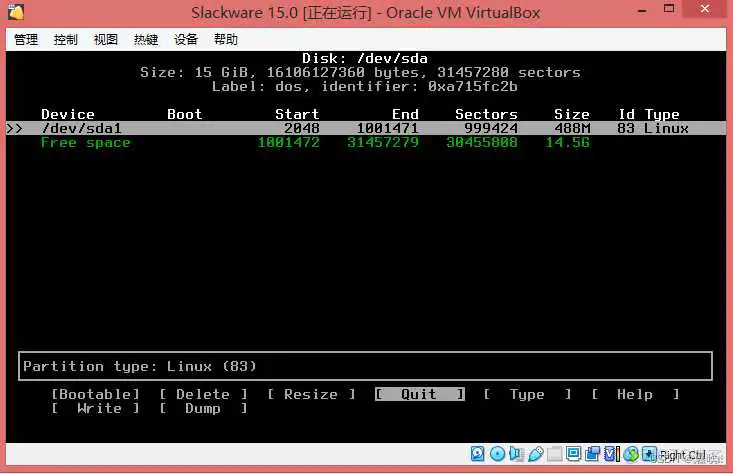Select the Resize option

(x=311, y=394)
